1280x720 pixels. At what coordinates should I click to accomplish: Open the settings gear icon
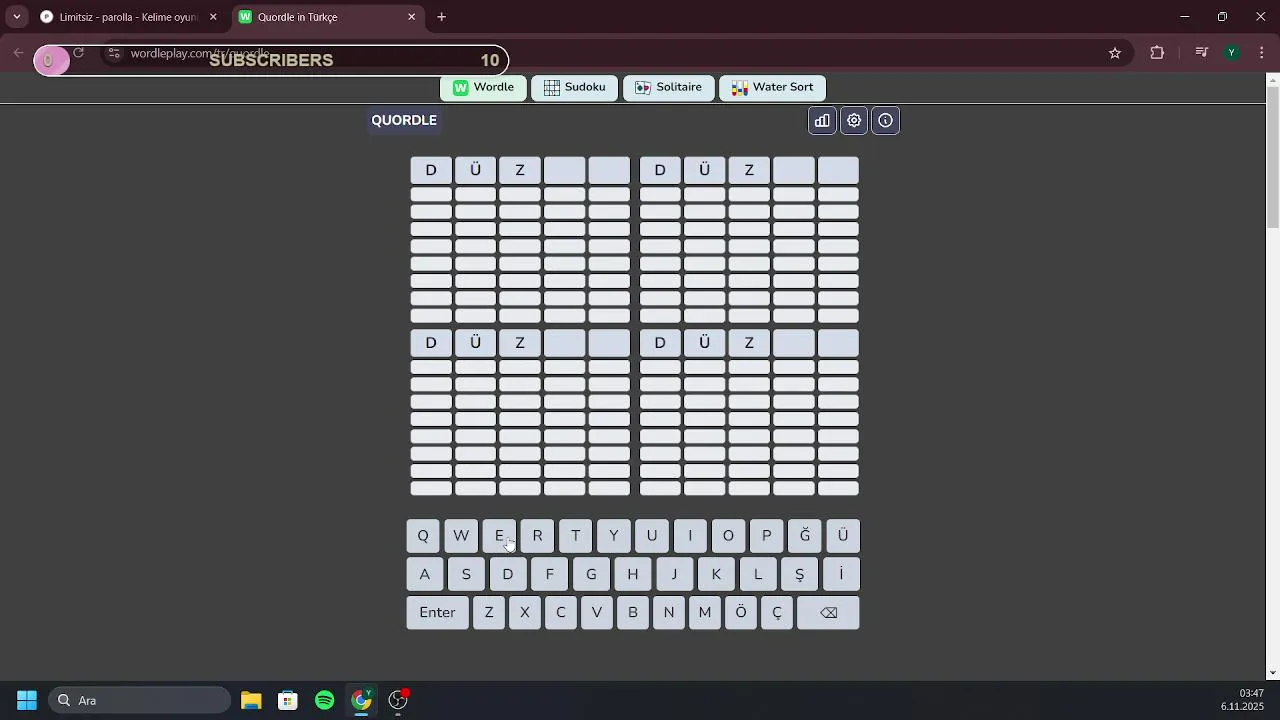(854, 121)
